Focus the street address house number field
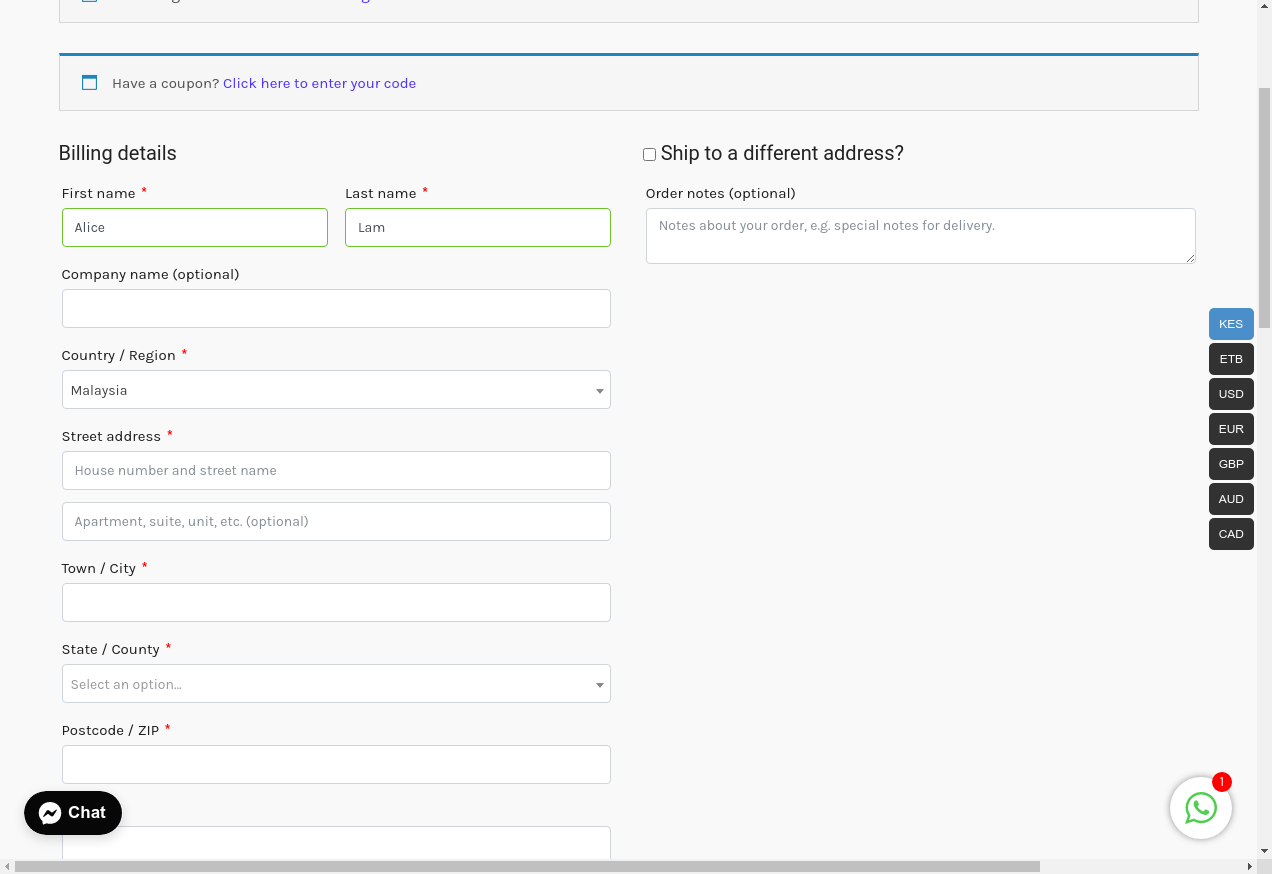The width and height of the screenshot is (1272, 874). pos(336,470)
